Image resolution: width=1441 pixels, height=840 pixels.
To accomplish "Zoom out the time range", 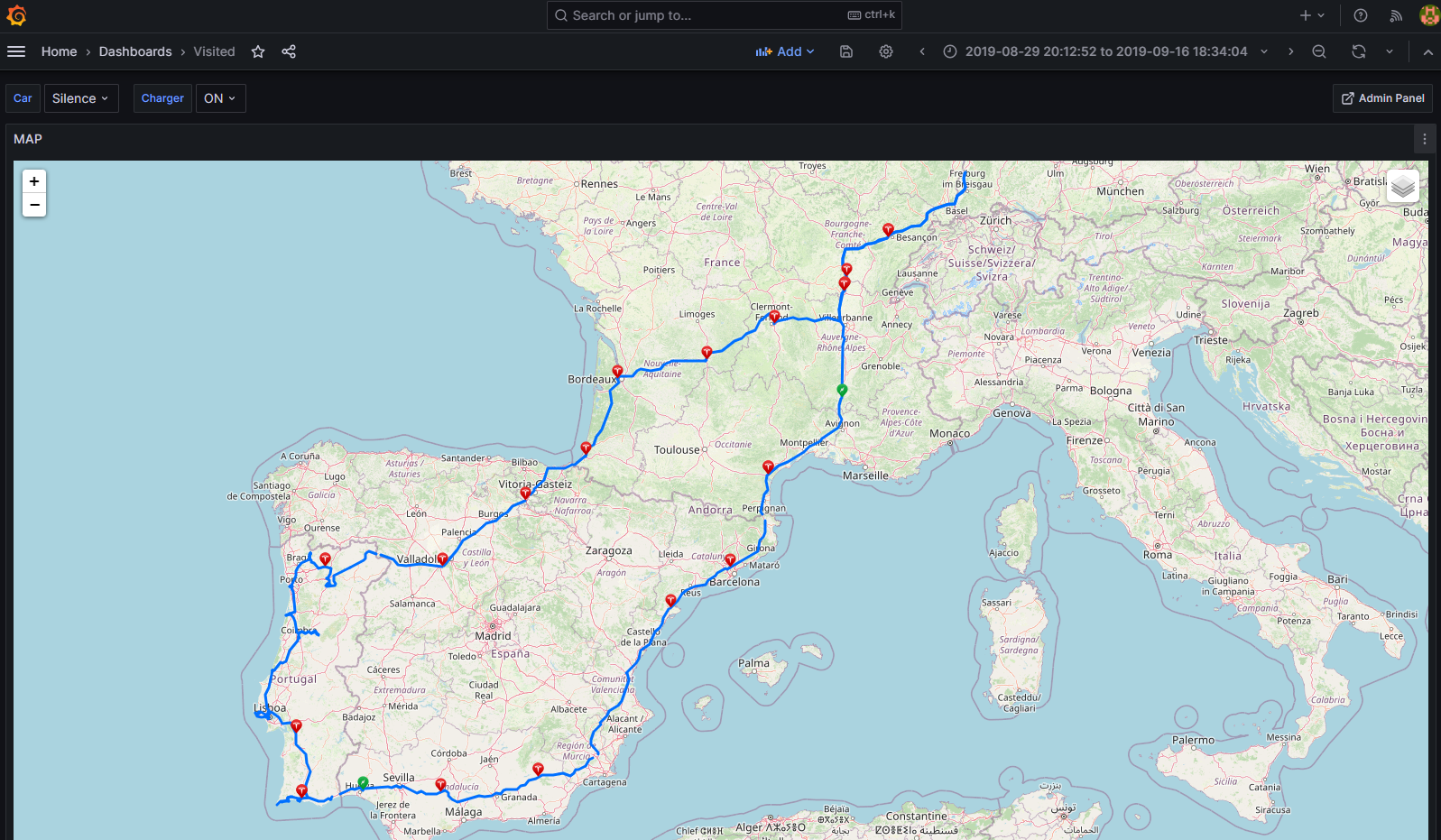I will [1319, 51].
